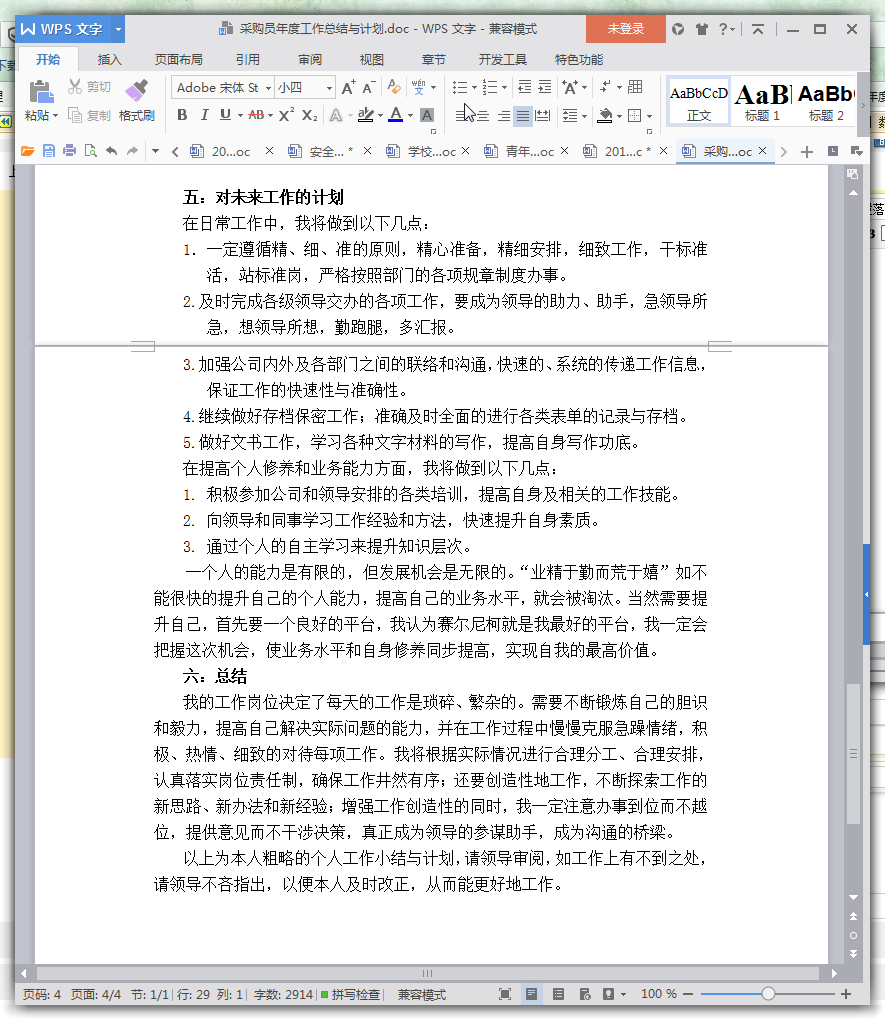Click the horizontal scrollbar at bottom

tap(427, 973)
